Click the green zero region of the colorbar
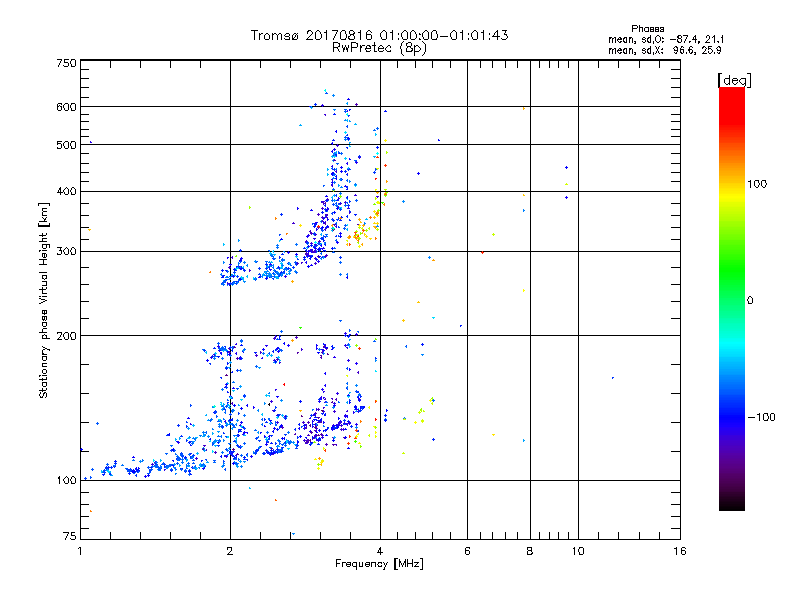800x600 pixels. coord(732,300)
